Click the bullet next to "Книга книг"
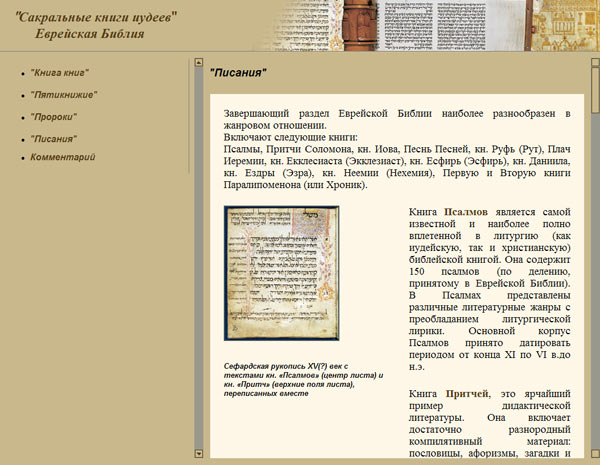Viewport: 600px width, 465px height. click(x=22, y=74)
